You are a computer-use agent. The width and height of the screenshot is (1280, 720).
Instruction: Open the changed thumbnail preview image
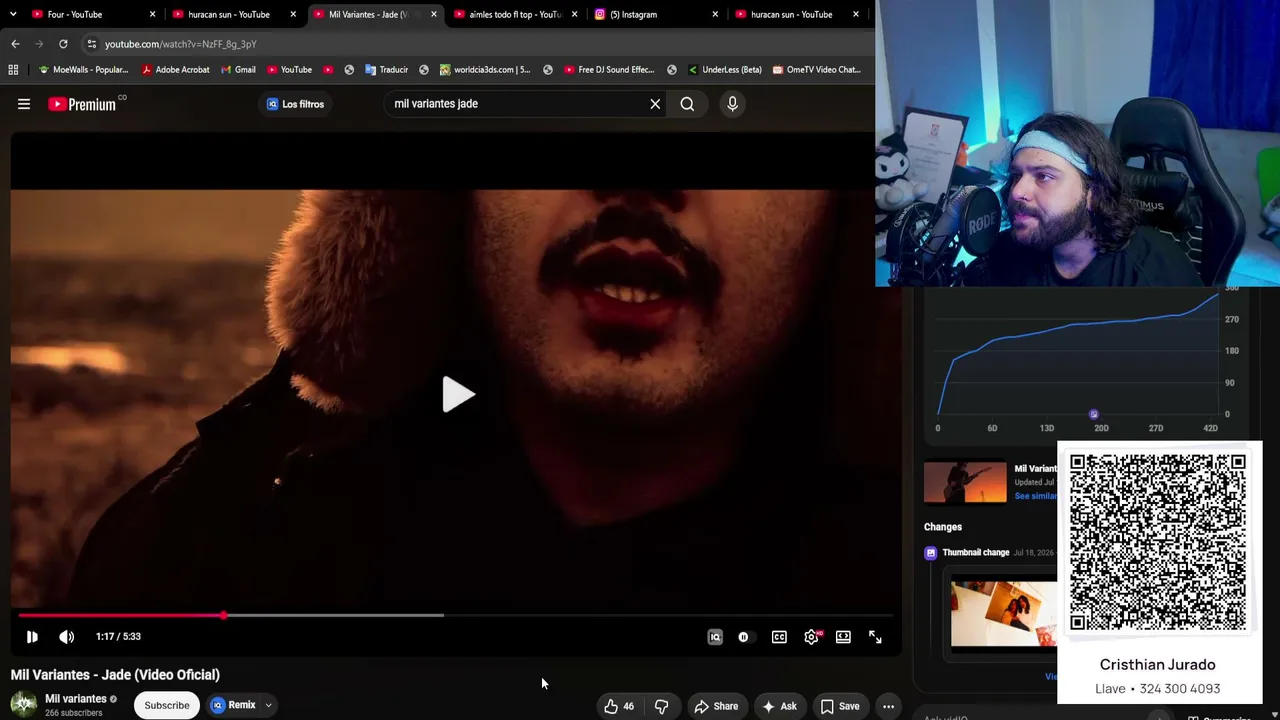pos(1004,614)
